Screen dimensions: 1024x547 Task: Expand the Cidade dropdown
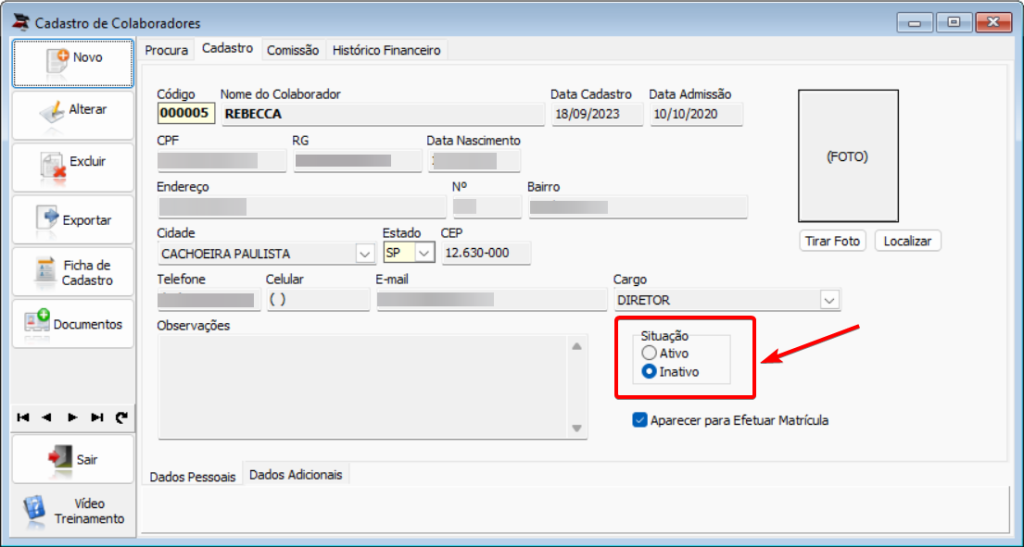365,253
